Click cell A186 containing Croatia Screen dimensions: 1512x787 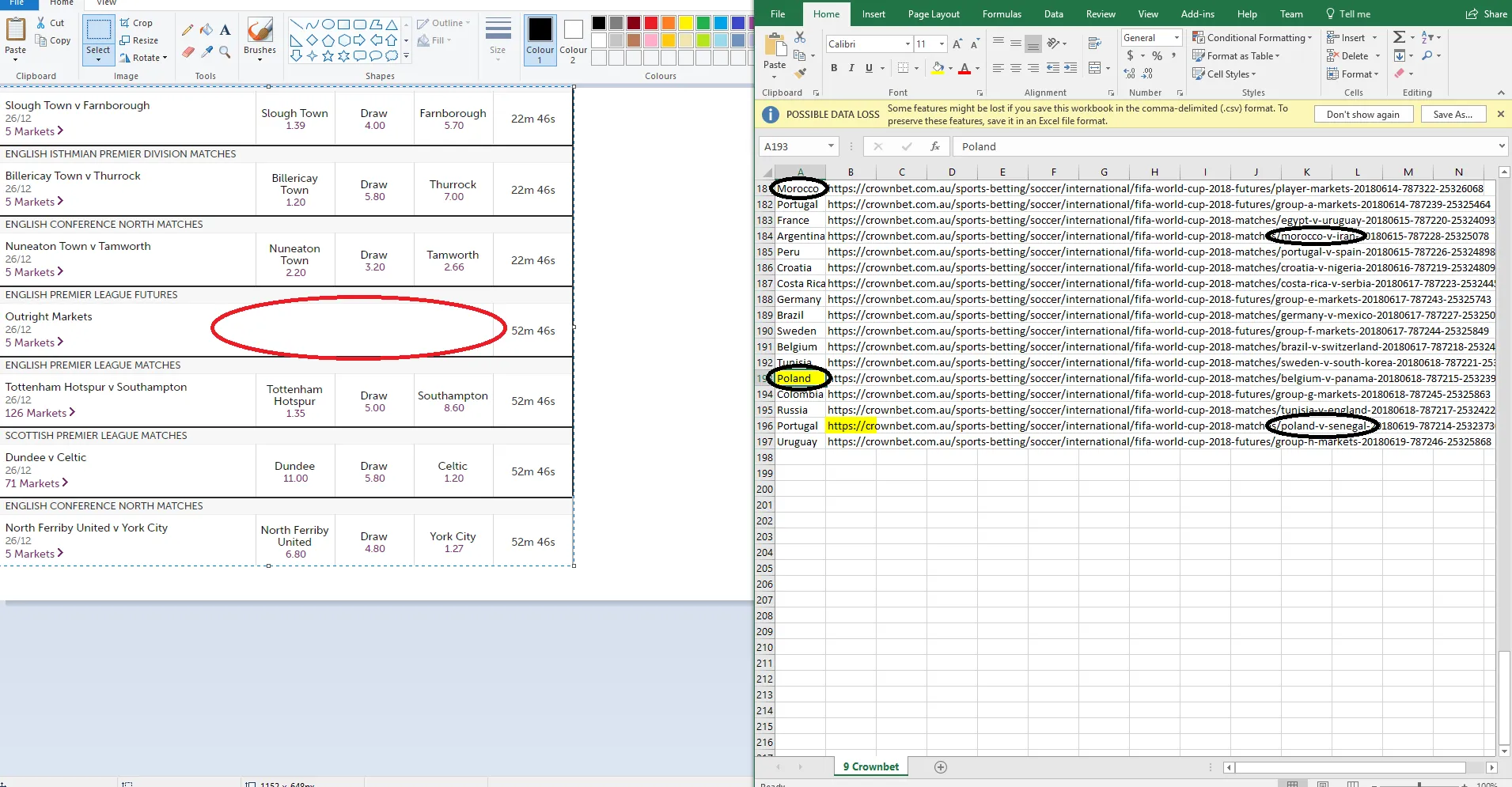pos(800,267)
